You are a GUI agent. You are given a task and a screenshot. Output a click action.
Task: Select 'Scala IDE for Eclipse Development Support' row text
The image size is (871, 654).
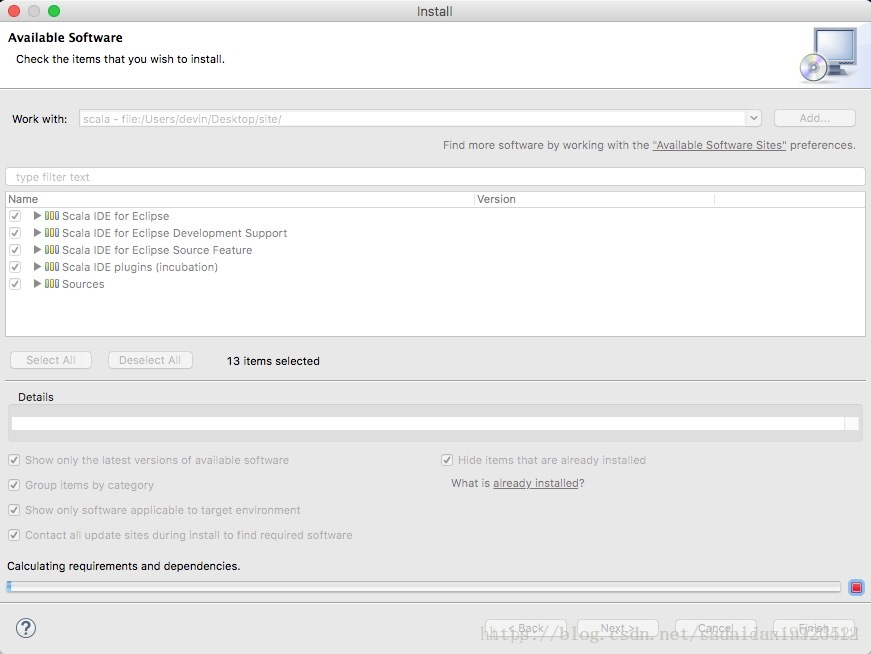tap(174, 233)
